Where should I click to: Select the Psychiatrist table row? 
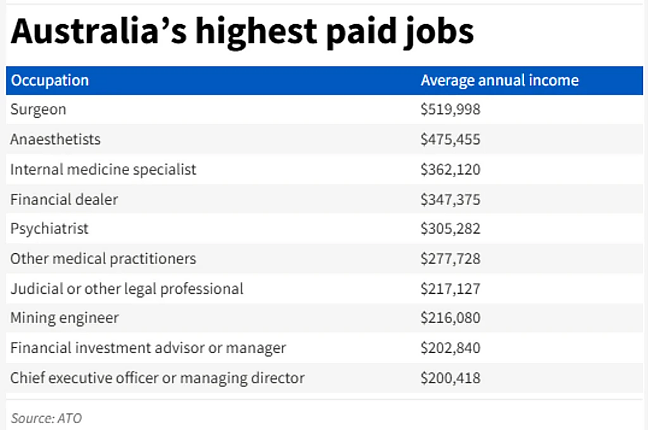(x=325, y=228)
